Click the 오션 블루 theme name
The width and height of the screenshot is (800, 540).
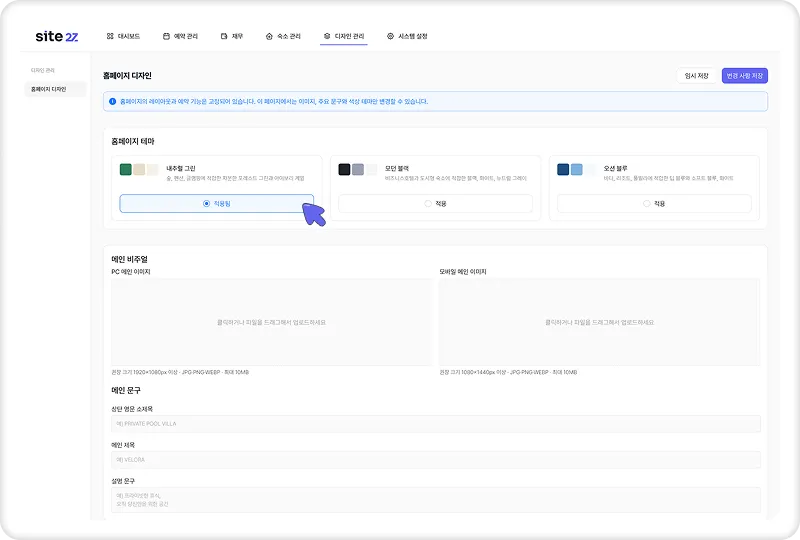616,168
